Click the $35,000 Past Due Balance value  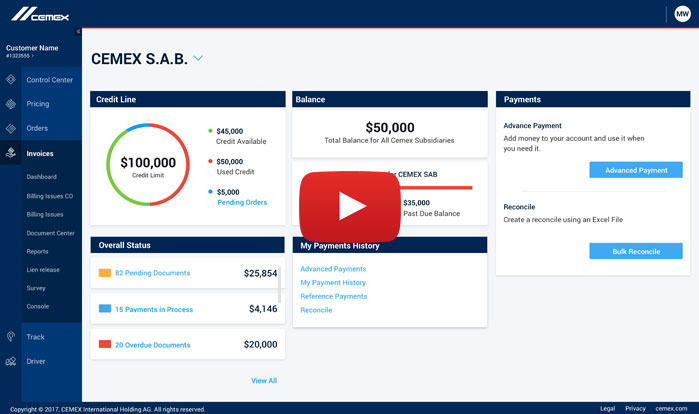tap(416, 203)
